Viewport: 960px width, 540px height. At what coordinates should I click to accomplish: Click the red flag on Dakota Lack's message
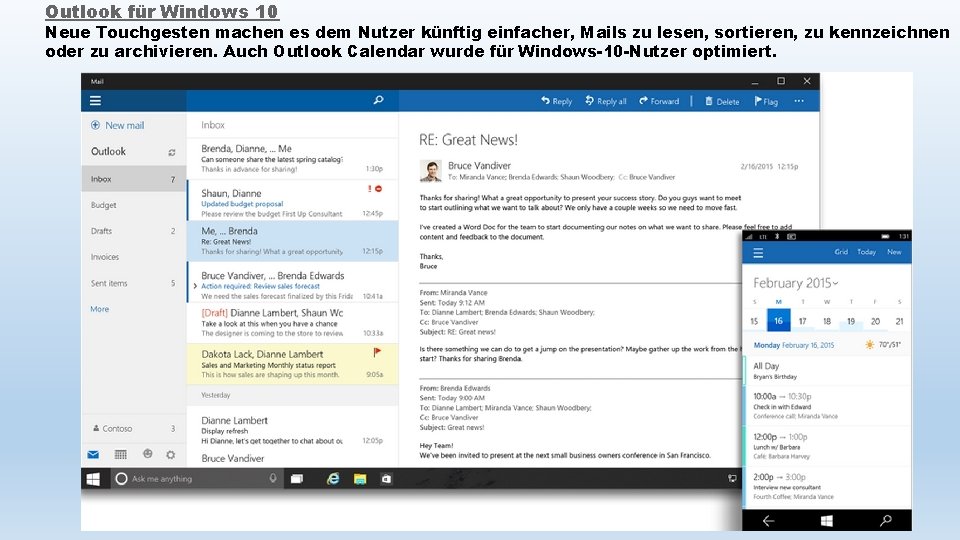point(377,352)
